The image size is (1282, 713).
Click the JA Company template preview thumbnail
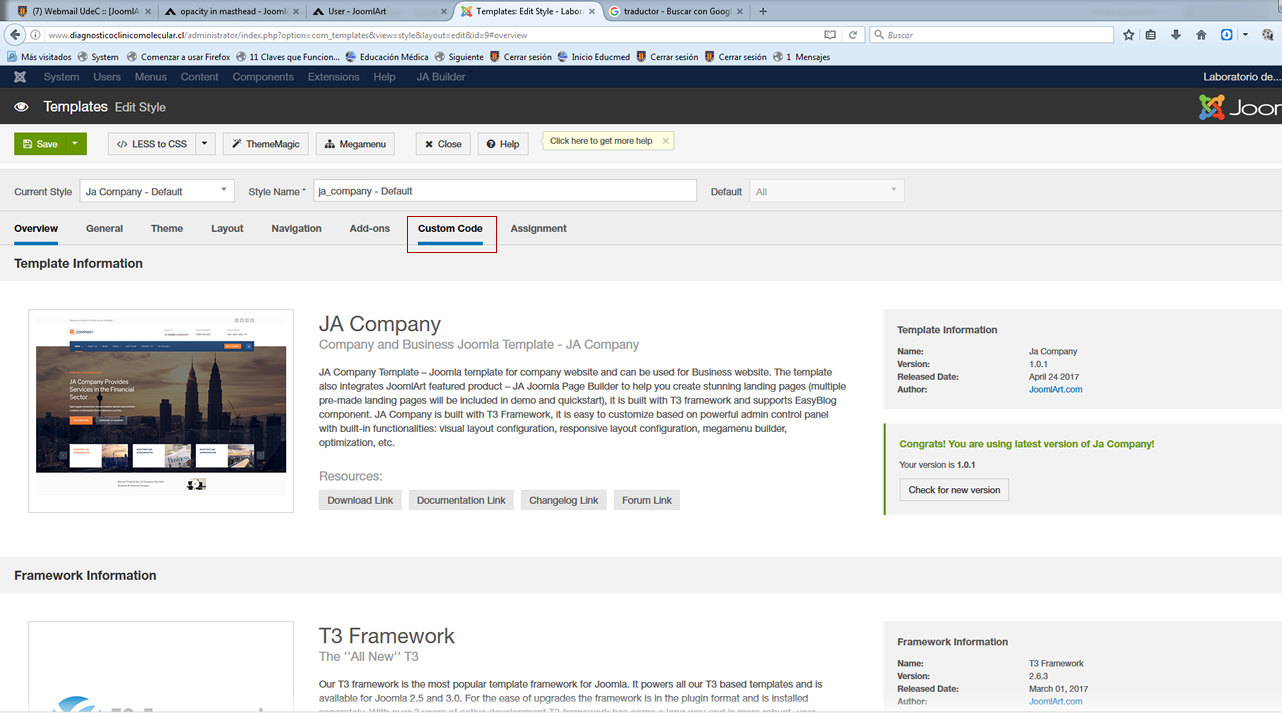[161, 410]
